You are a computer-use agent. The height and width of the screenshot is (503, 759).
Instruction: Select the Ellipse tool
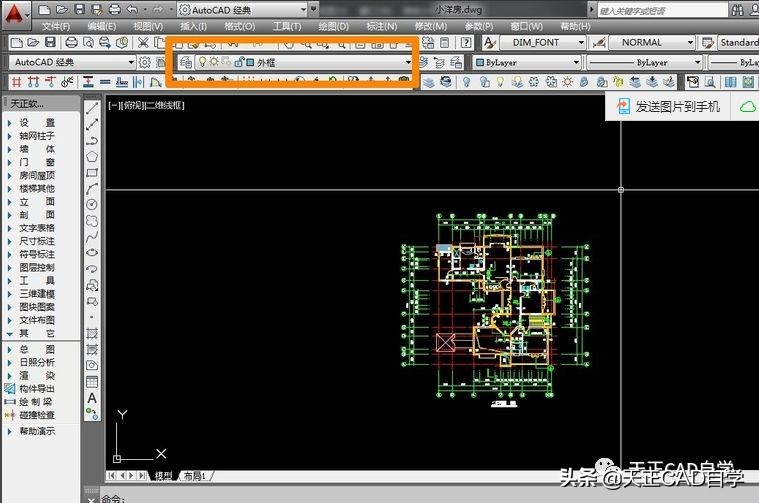coord(92,253)
